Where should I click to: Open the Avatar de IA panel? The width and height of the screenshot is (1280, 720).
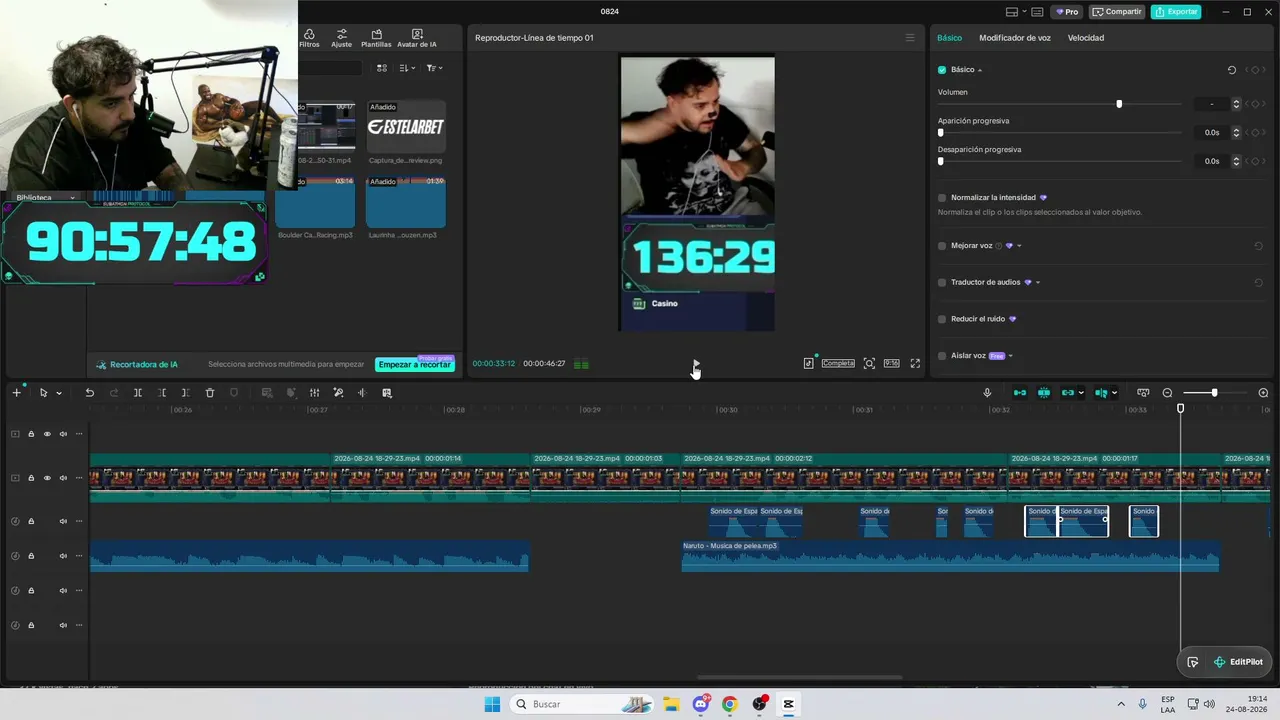point(417,38)
